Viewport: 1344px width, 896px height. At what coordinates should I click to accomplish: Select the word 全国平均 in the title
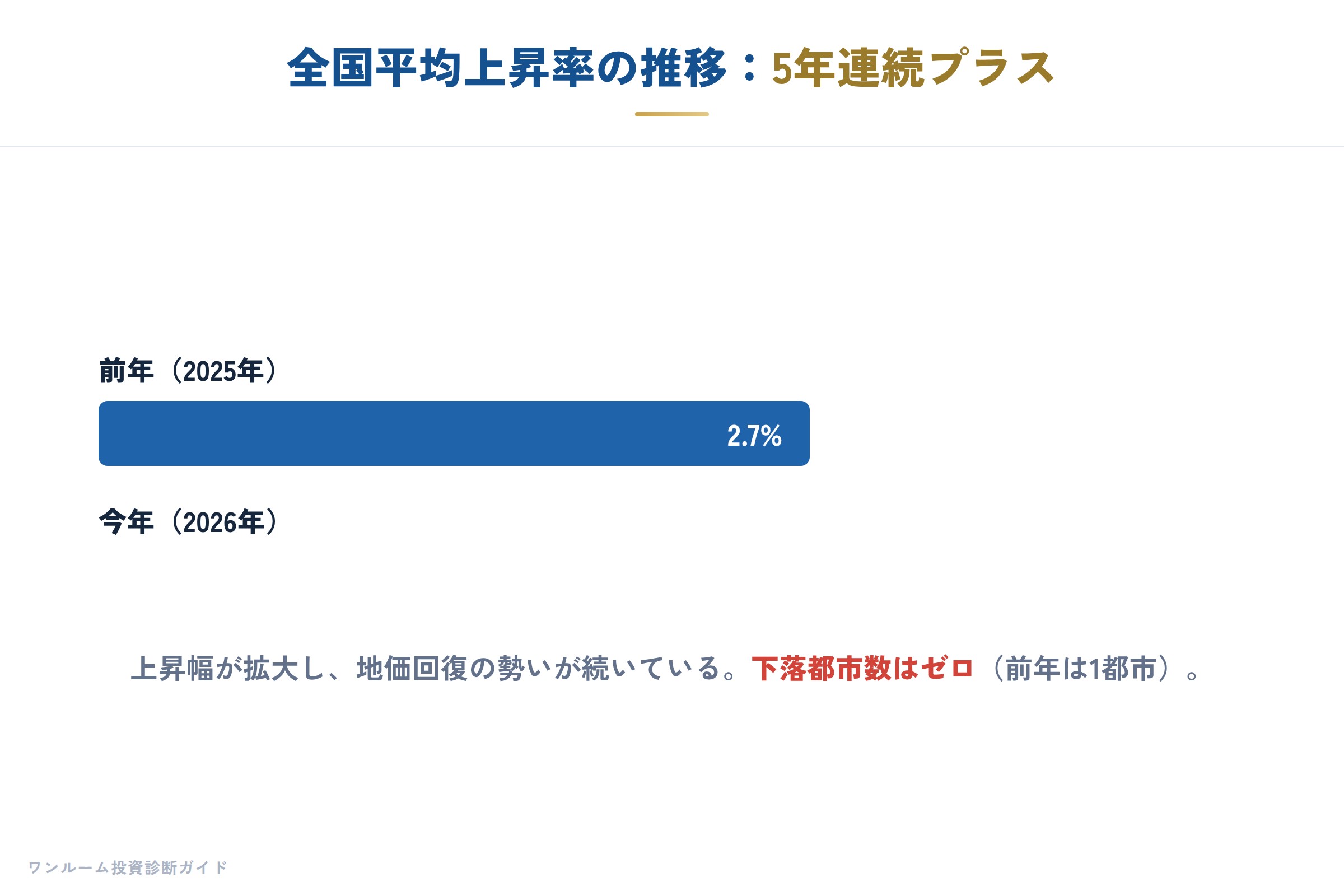click(x=375, y=68)
